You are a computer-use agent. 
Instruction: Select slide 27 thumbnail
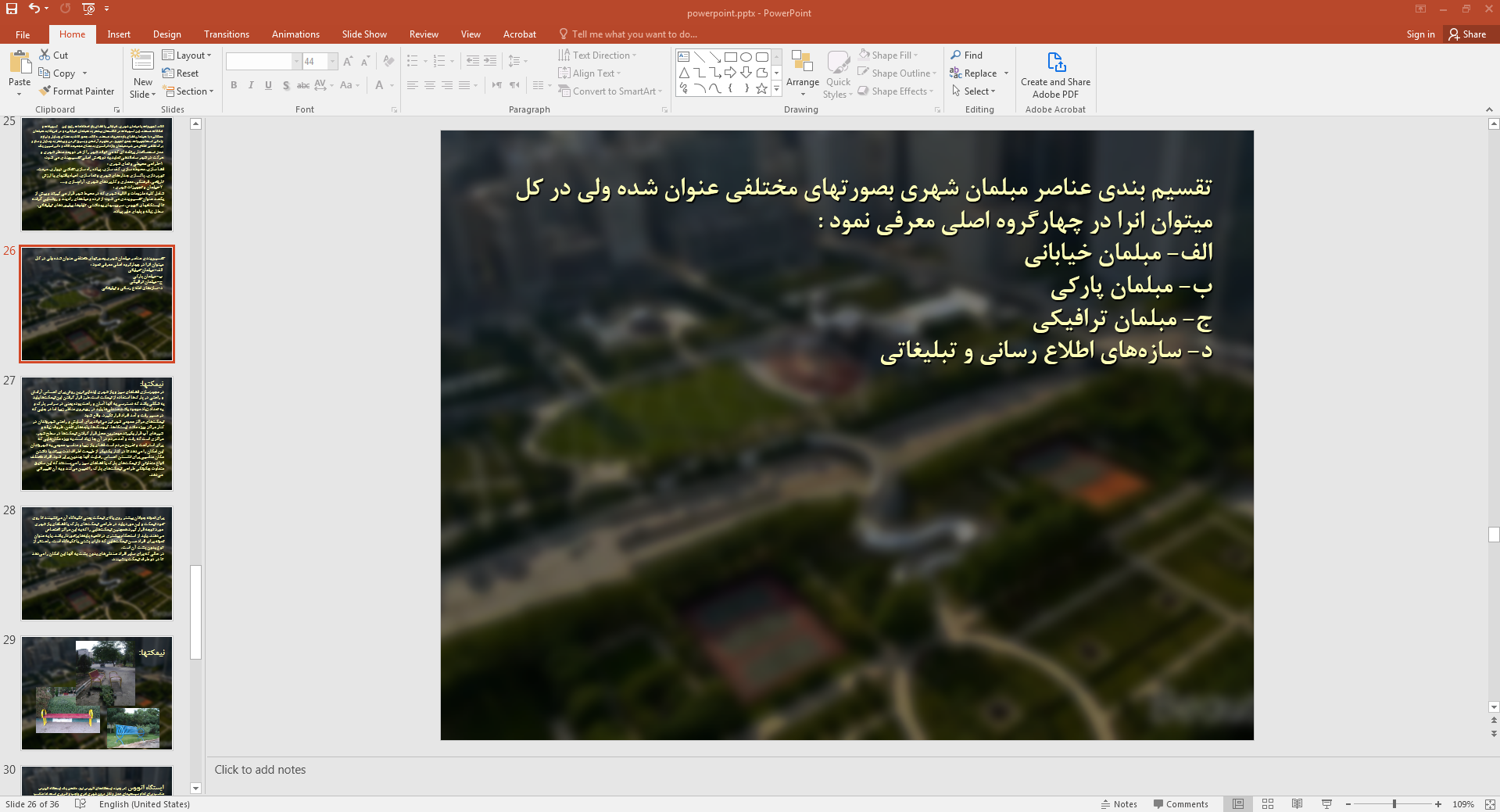coord(97,434)
